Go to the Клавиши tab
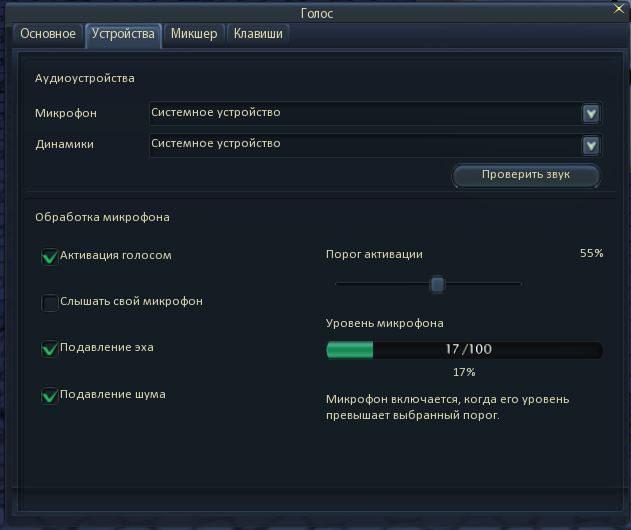 258,35
